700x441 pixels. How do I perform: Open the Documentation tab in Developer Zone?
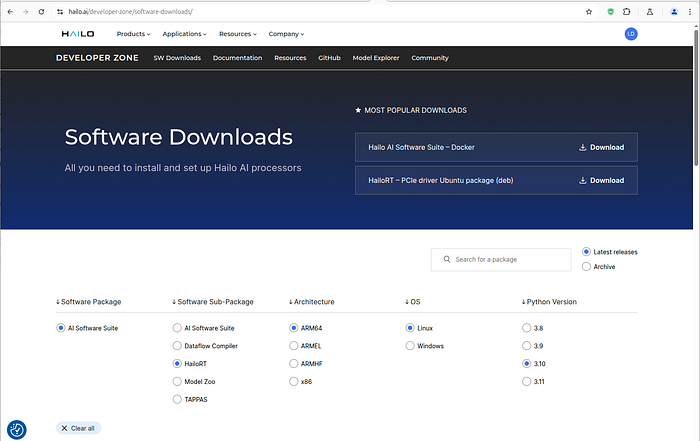coord(237,58)
